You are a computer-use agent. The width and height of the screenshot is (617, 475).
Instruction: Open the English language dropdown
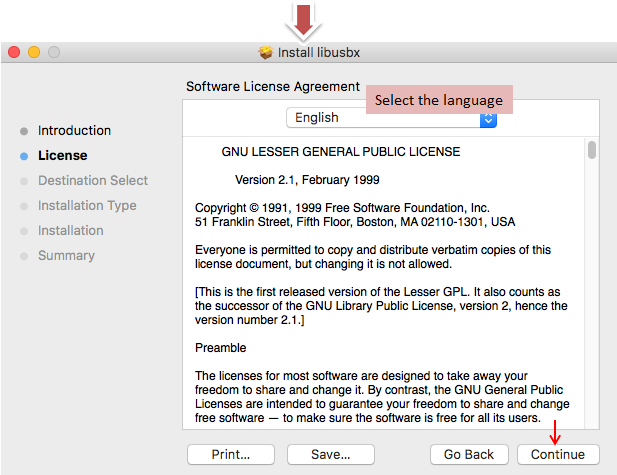coord(390,118)
